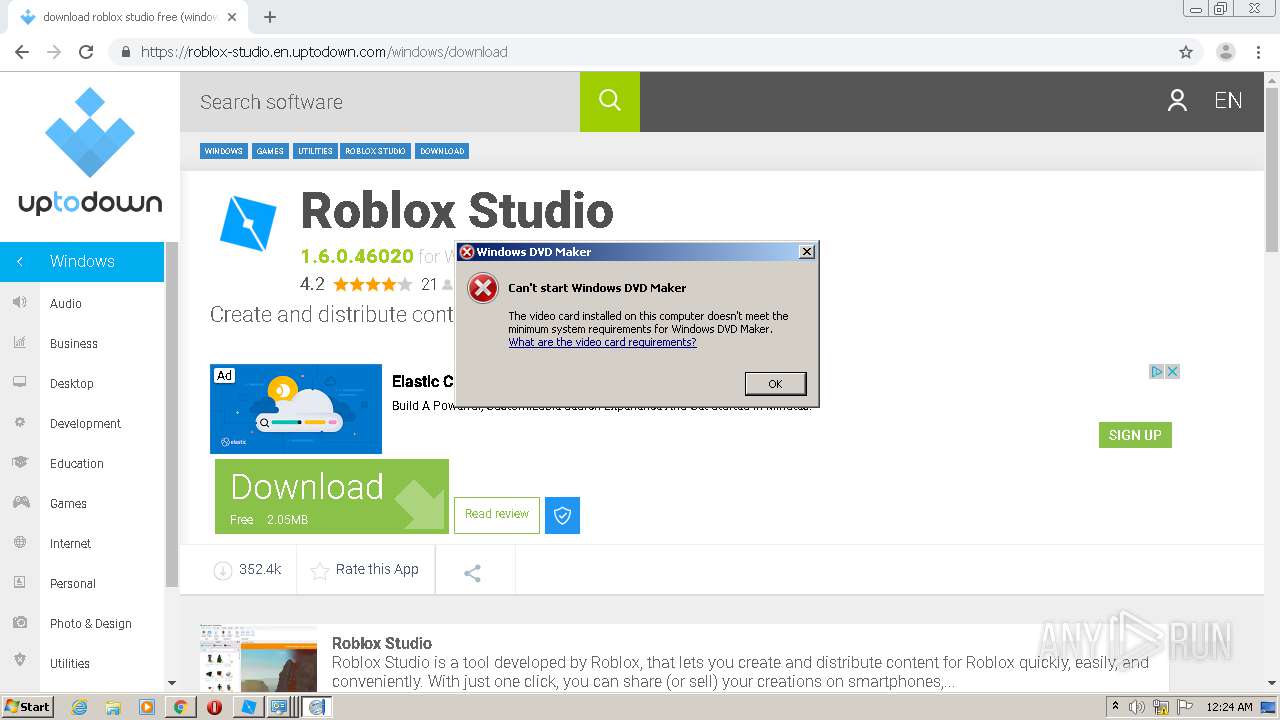The height and width of the screenshot is (720, 1280).
Task: Click the Desktop monitor sidebar icon
Action: click(19, 382)
